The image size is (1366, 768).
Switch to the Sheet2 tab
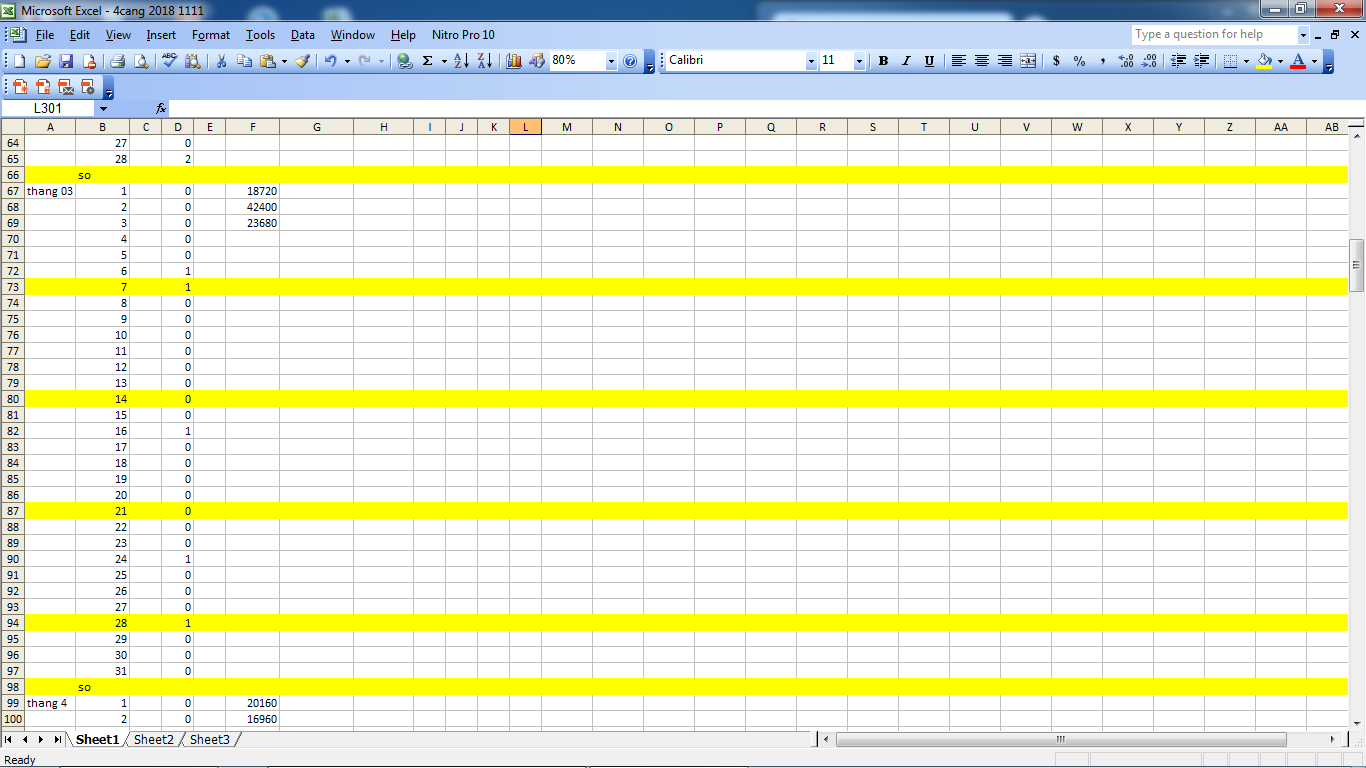154,740
